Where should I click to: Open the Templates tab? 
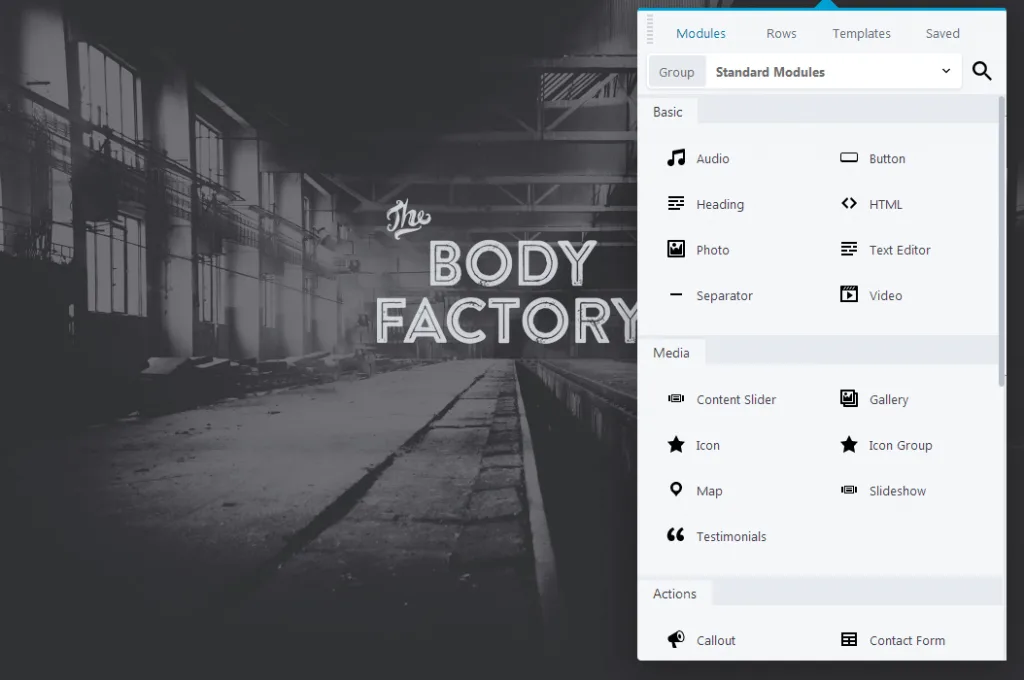click(x=861, y=33)
